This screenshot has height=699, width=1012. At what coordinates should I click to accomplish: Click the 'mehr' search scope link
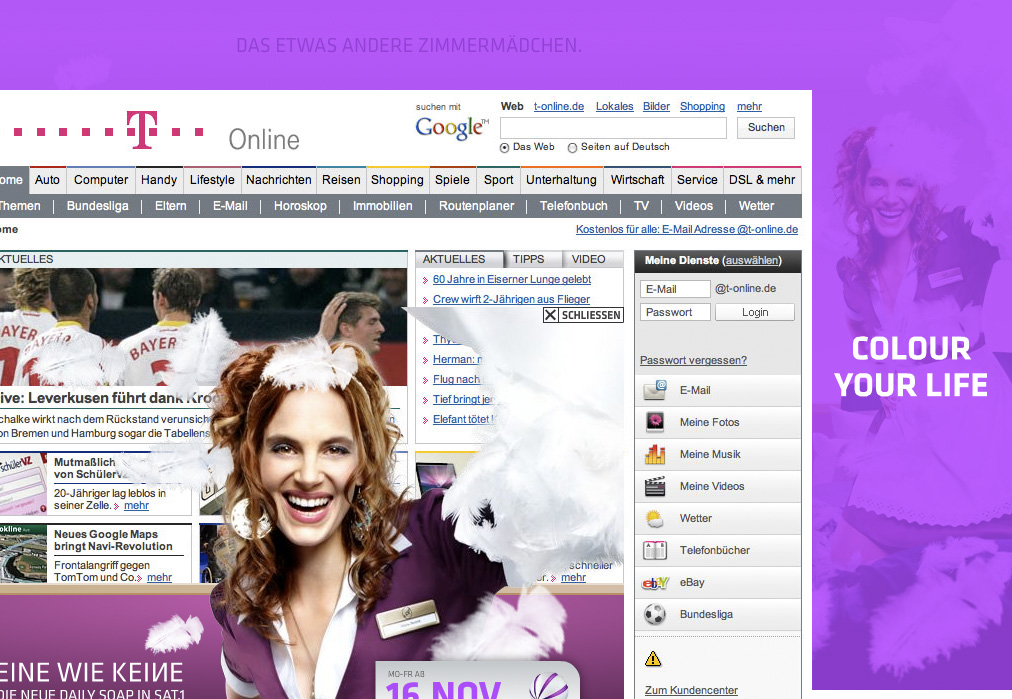coord(749,106)
